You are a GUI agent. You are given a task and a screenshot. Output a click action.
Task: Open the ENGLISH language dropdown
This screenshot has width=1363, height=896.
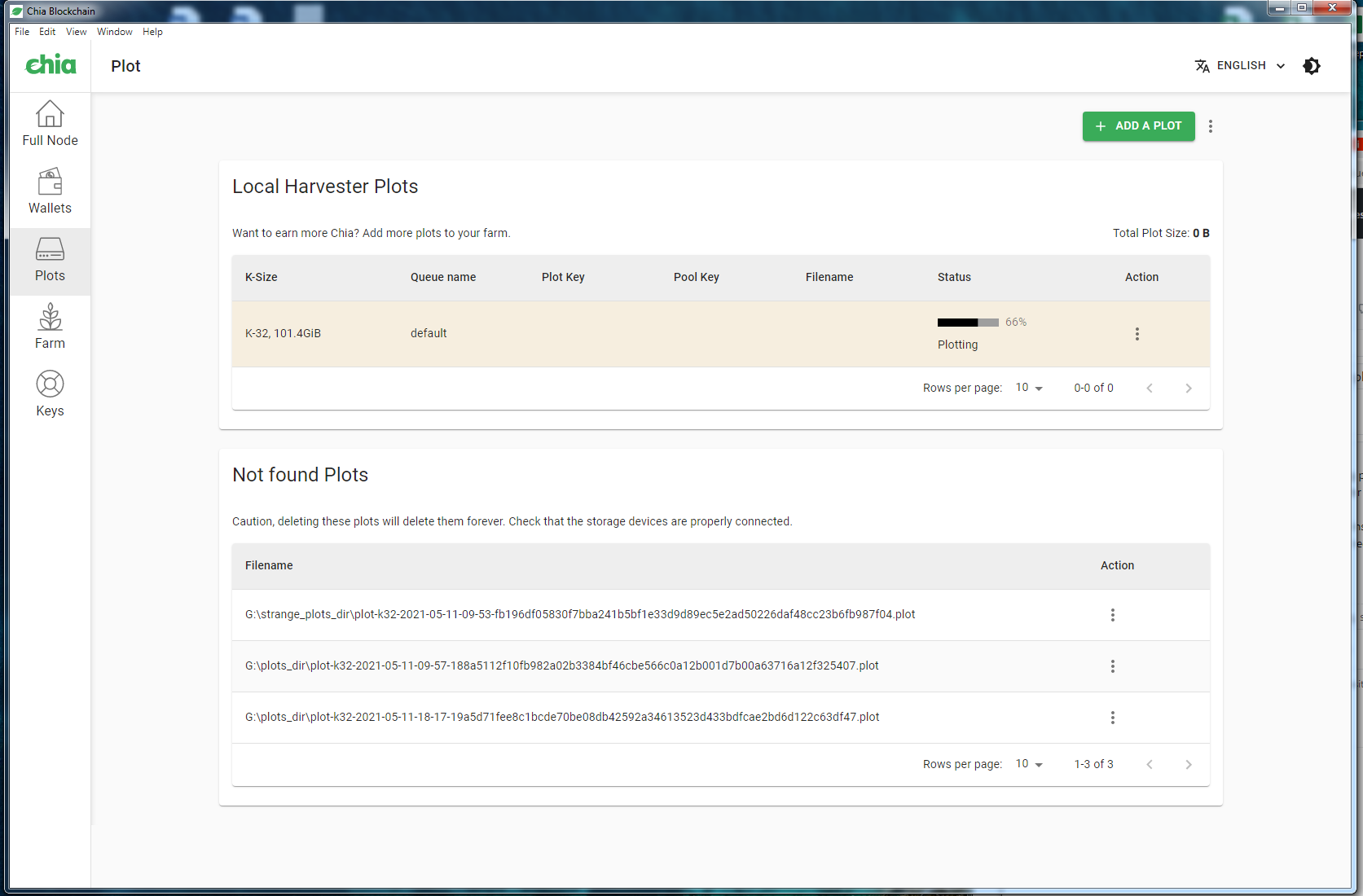click(x=1239, y=65)
